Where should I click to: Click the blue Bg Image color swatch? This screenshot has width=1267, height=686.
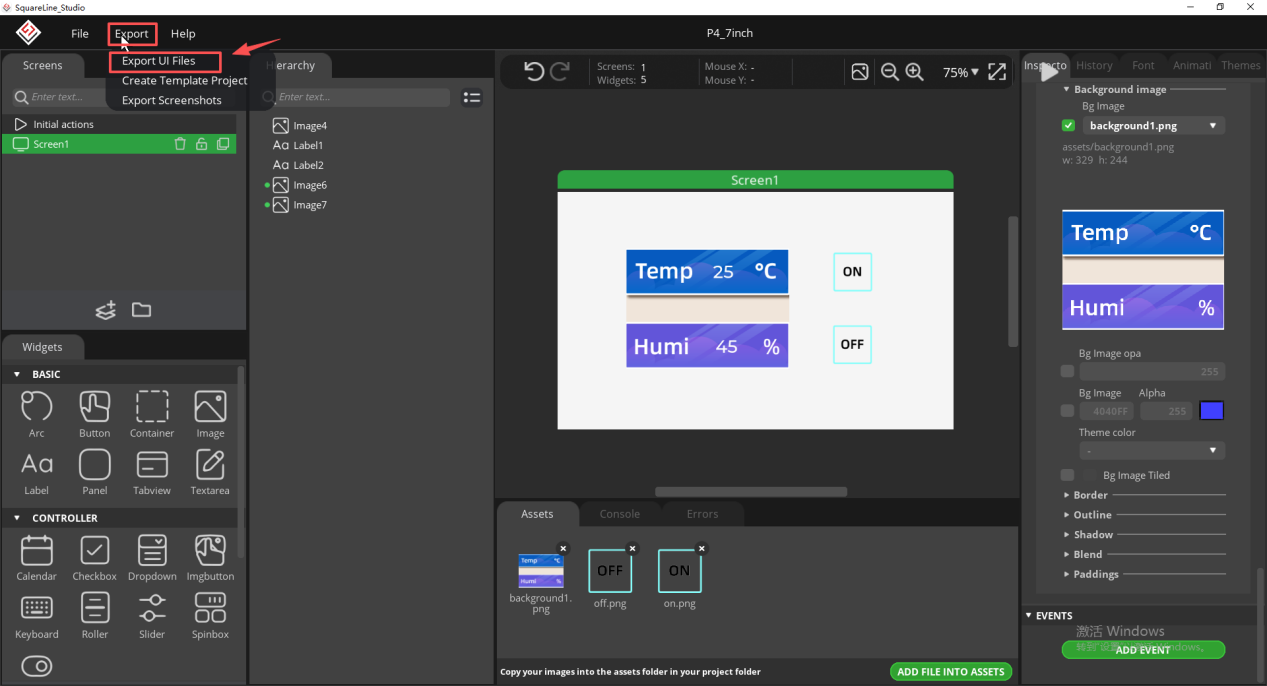coord(1211,411)
